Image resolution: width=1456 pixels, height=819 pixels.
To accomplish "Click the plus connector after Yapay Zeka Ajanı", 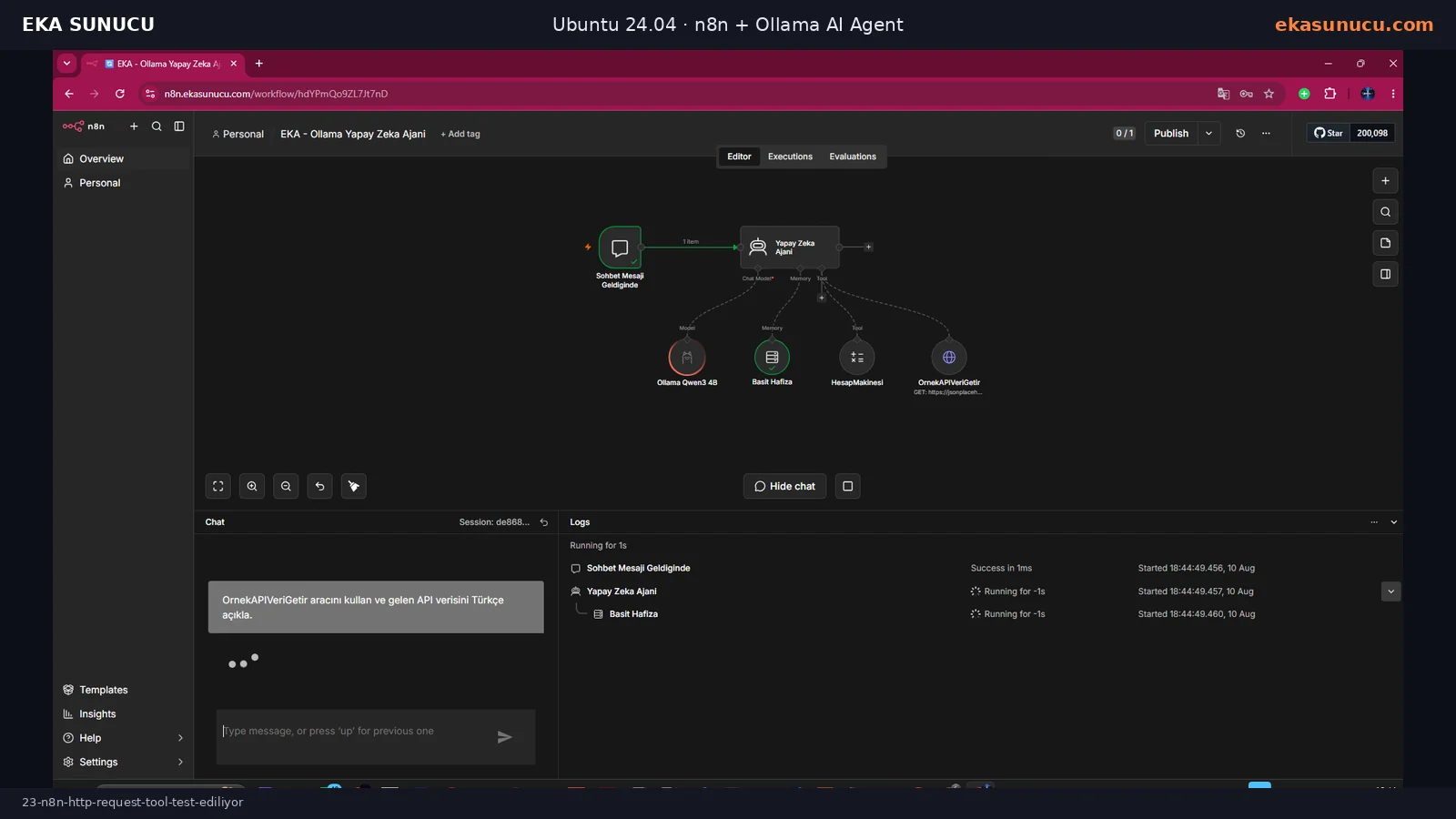I will pyautogui.click(x=868, y=247).
